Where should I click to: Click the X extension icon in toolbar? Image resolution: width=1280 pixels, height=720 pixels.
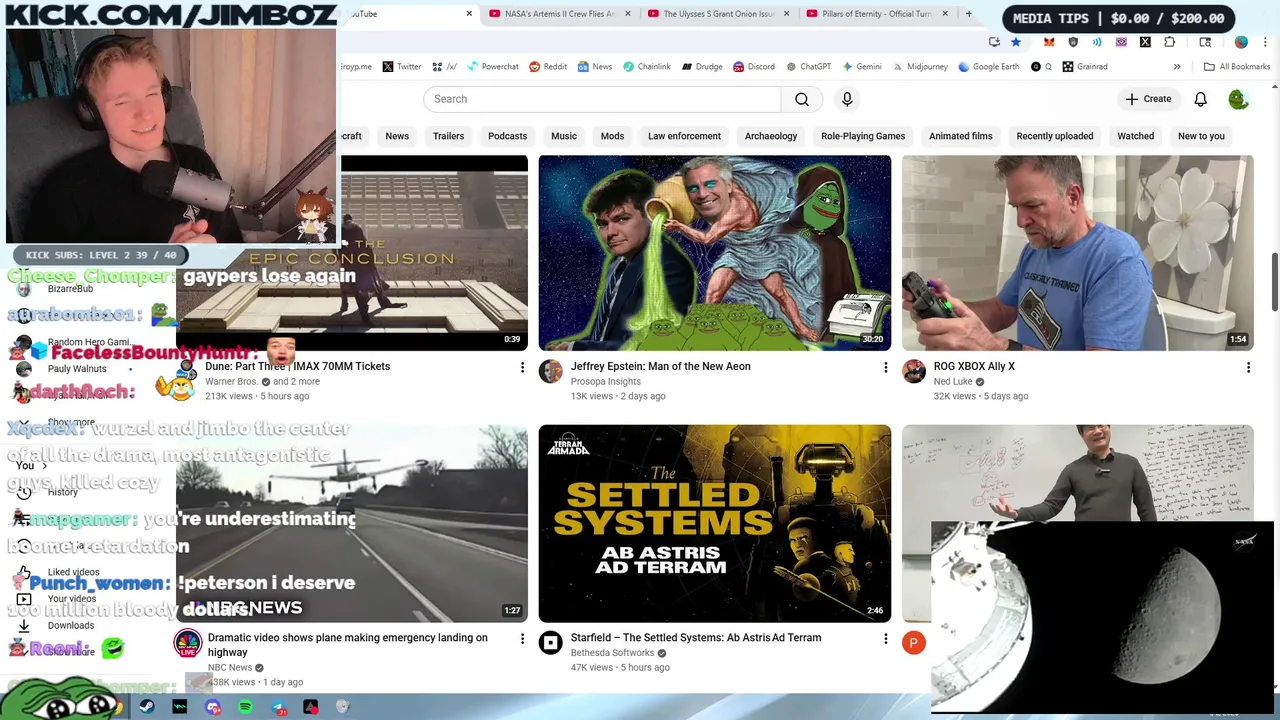pos(1145,42)
